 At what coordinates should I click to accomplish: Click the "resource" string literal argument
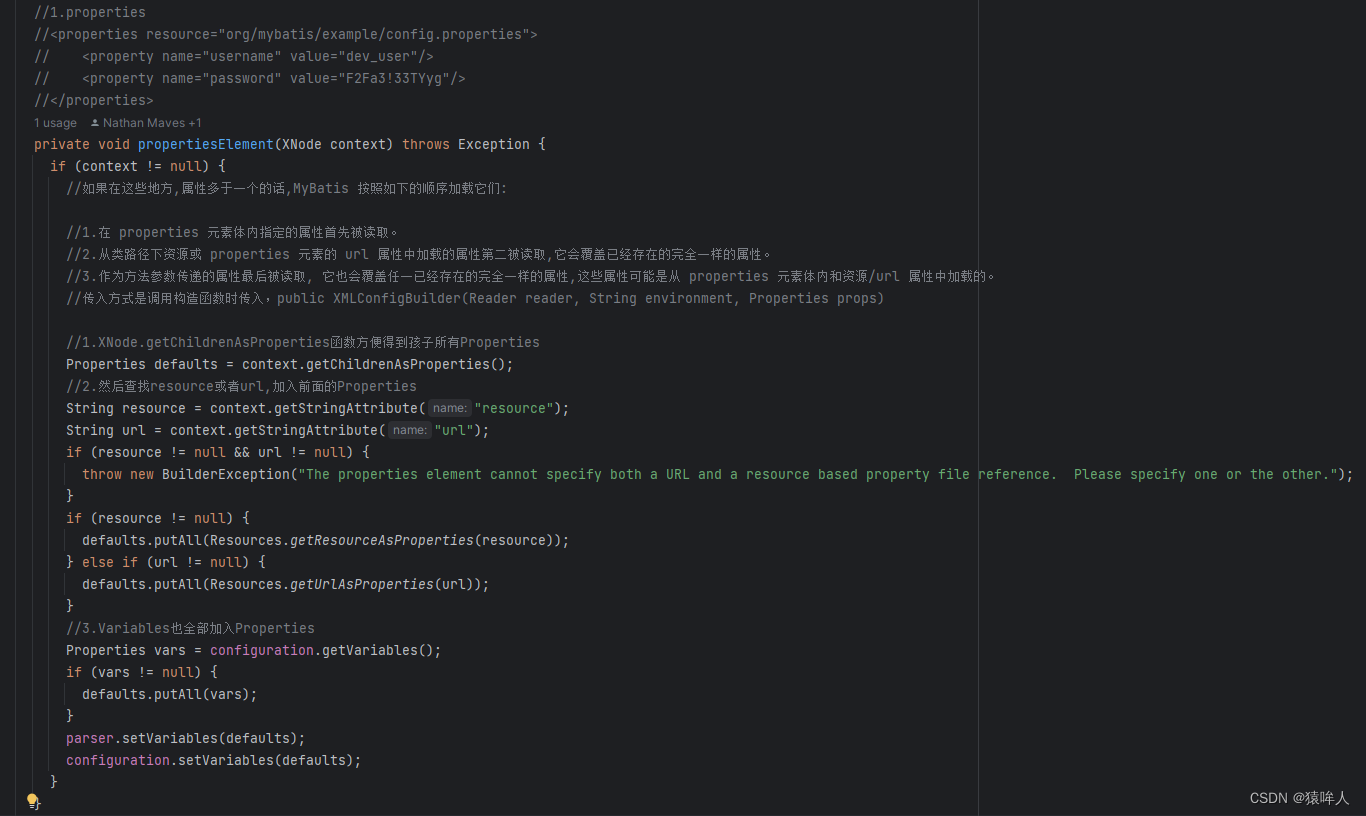(x=514, y=408)
